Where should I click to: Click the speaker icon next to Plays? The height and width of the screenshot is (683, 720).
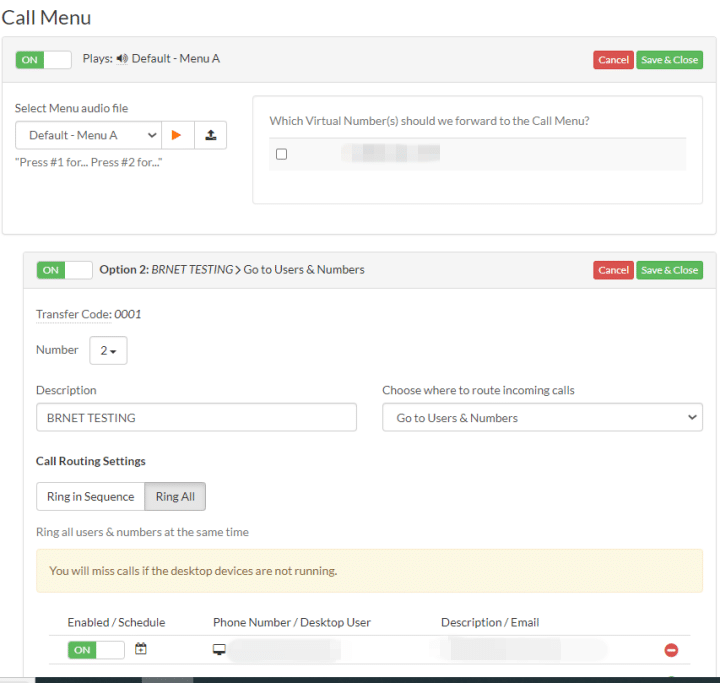[122, 59]
